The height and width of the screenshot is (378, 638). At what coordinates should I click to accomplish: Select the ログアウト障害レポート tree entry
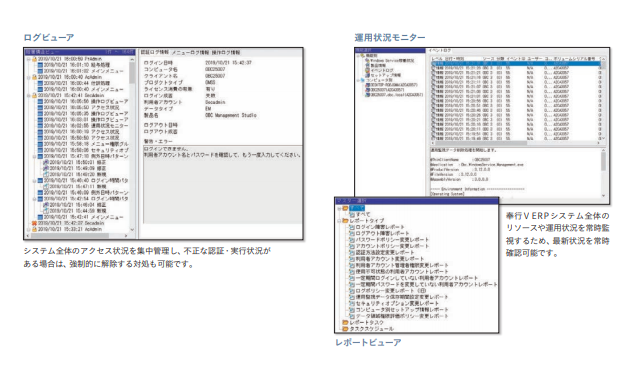pyautogui.click(x=382, y=234)
